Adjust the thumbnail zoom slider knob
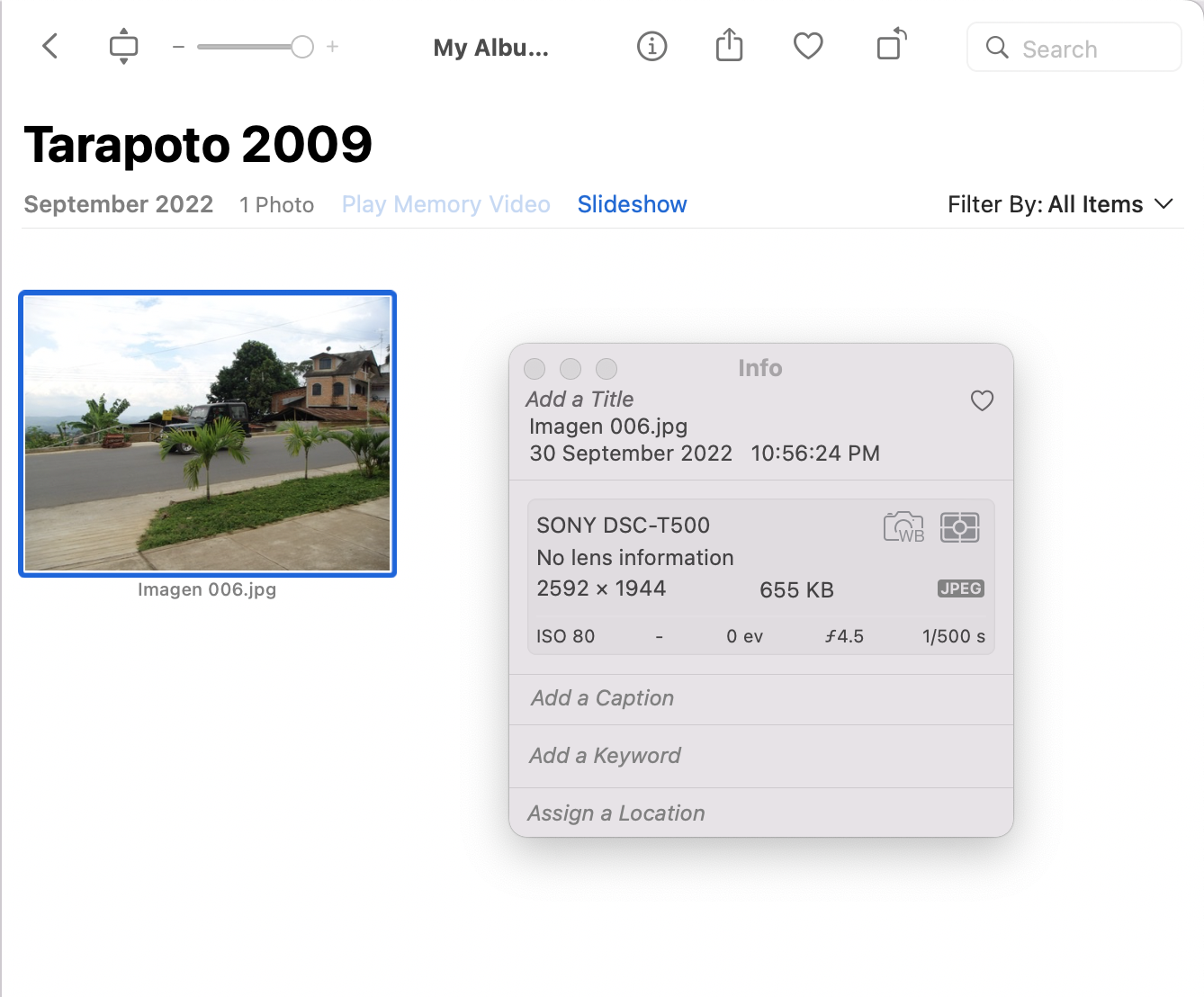The width and height of the screenshot is (1204, 997). coord(302,47)
